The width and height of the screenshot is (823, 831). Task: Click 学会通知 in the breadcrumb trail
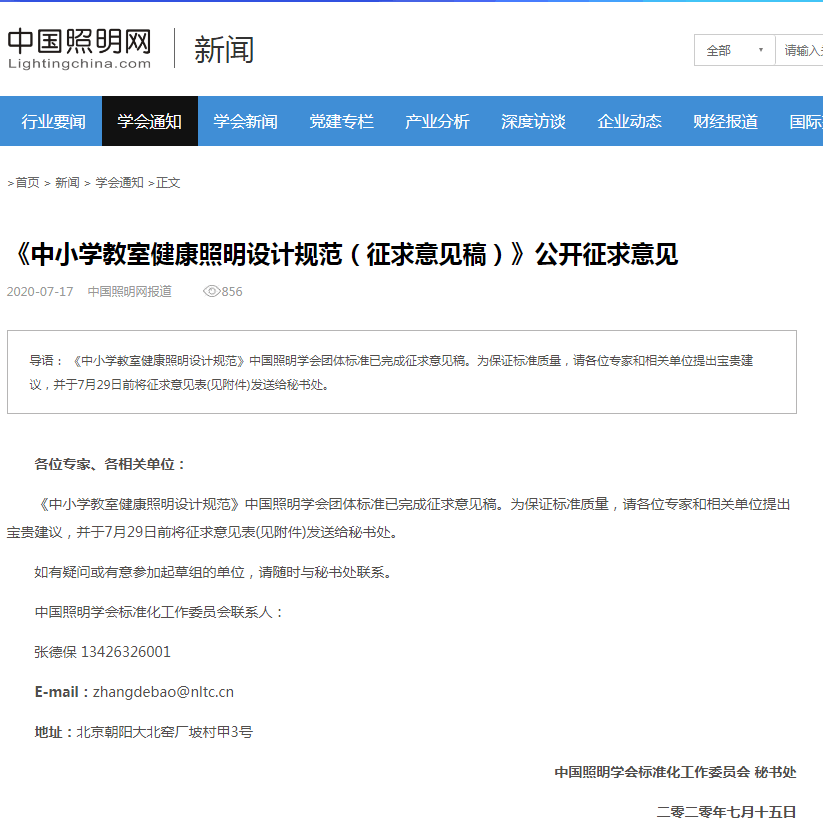119,183
